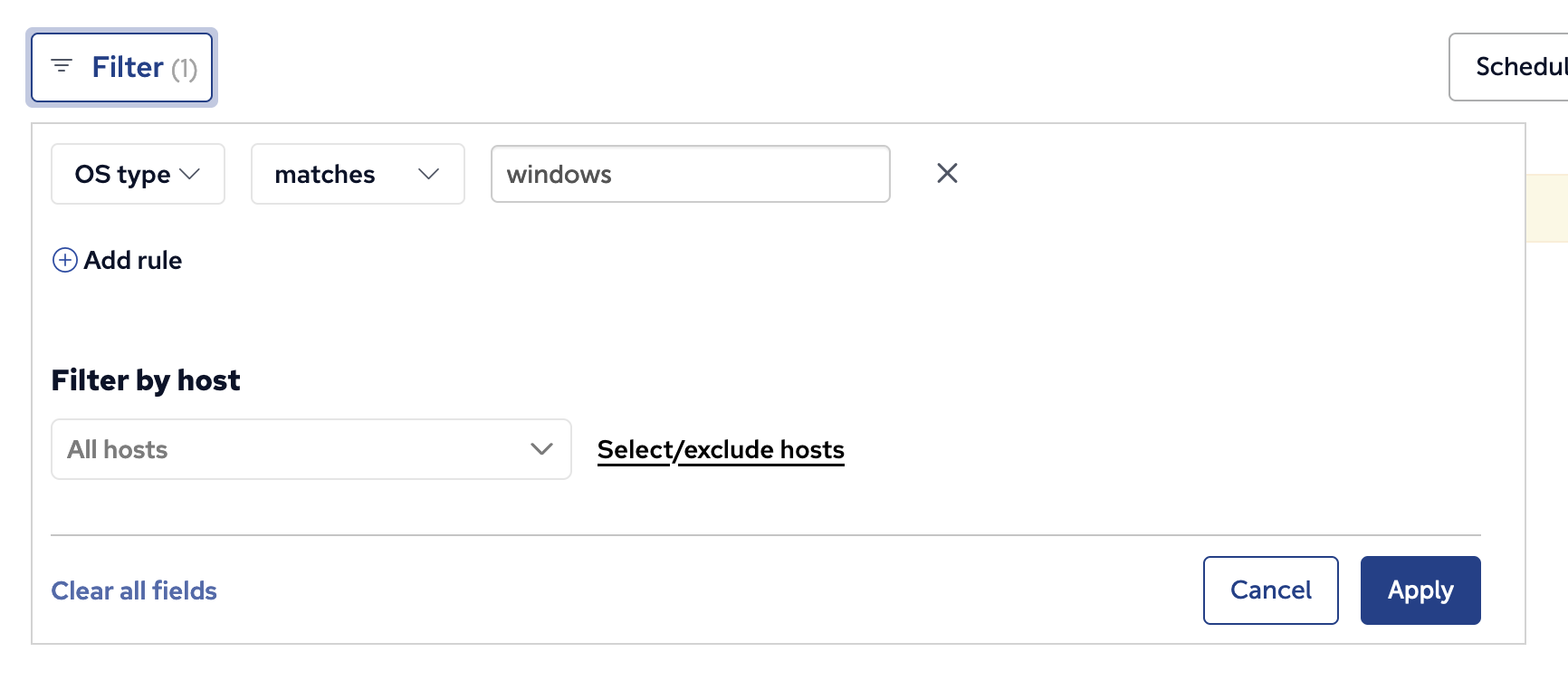Click the All hosts chevron arrow
The width and height of the screenshot is (1568, 681).
pos(541,449)
